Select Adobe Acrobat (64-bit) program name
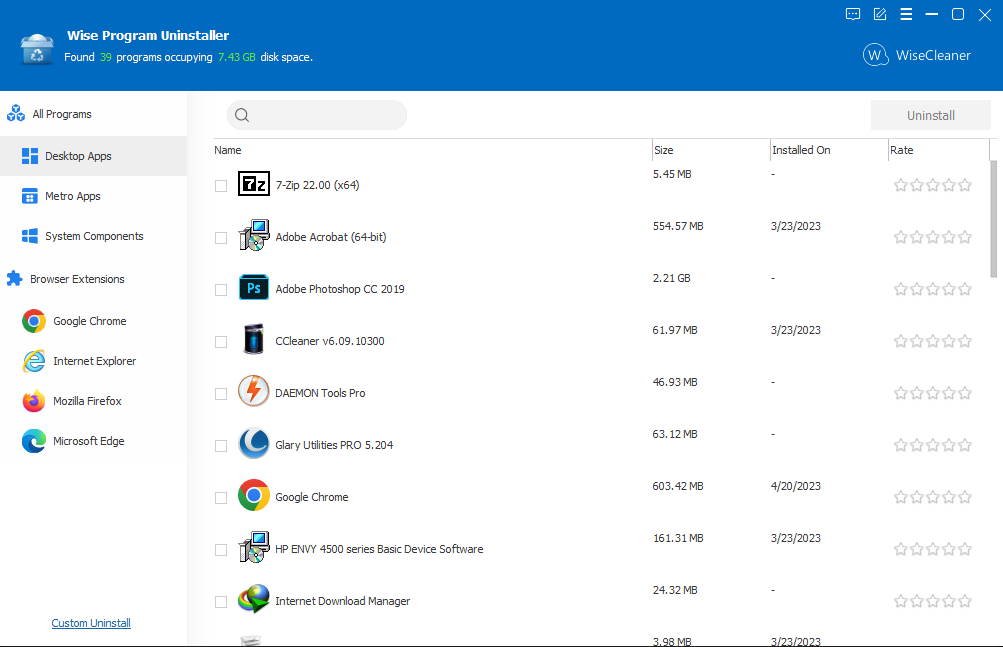Viewport: 1003px width, 647px height. (331, 237)
